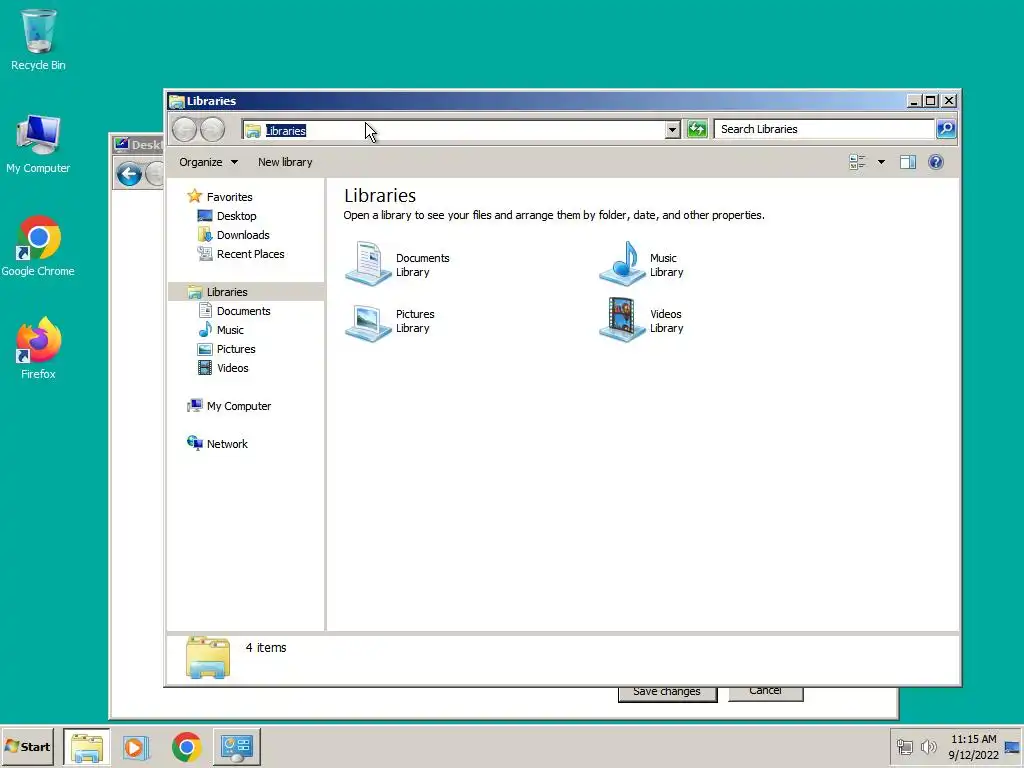Viewport: 1024px width, 768px height.
Task: Maximize the Libraries window
Action: tap(931, 101)
